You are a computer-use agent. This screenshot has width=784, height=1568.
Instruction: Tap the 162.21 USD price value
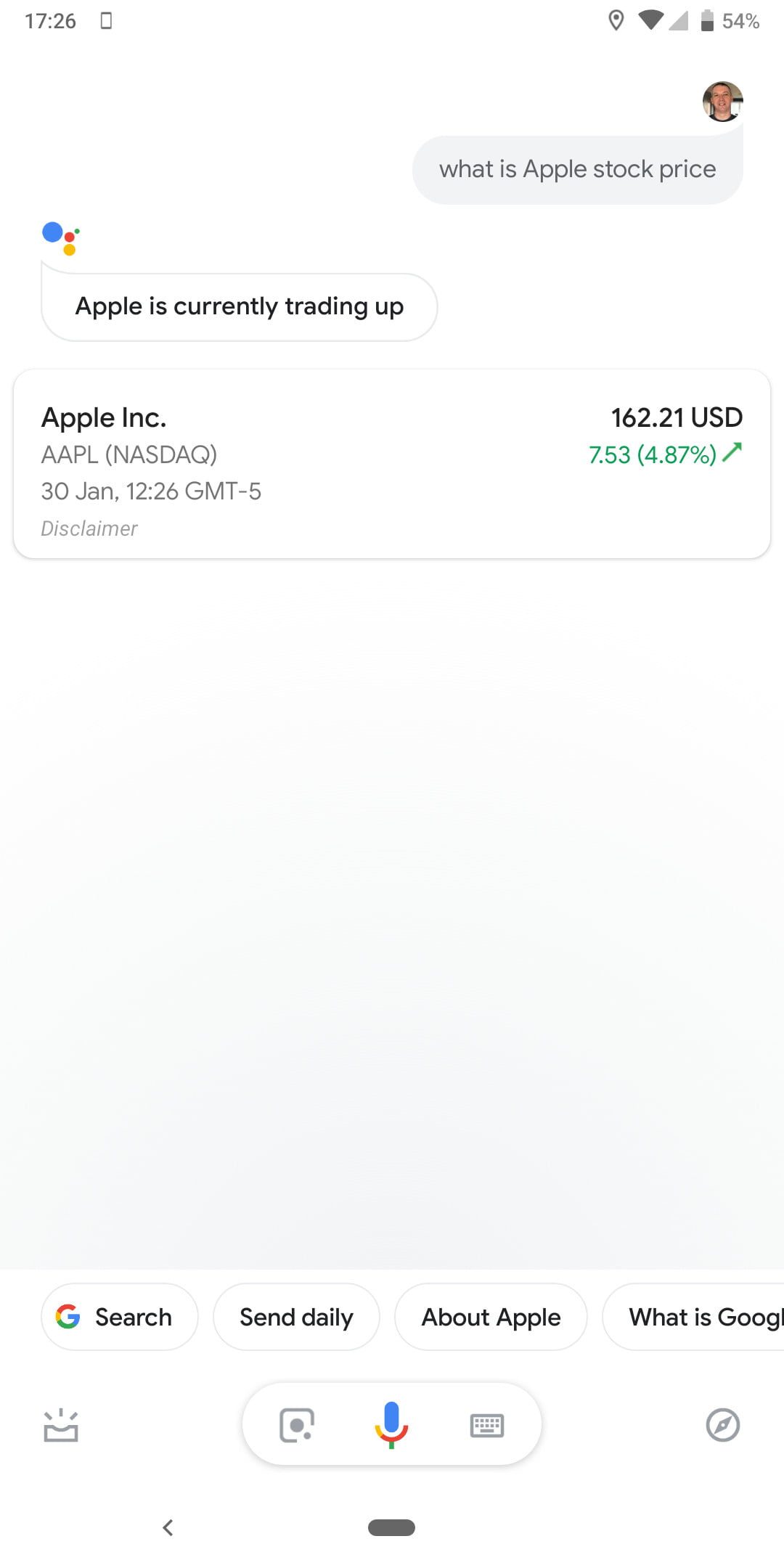click(677, 417)
